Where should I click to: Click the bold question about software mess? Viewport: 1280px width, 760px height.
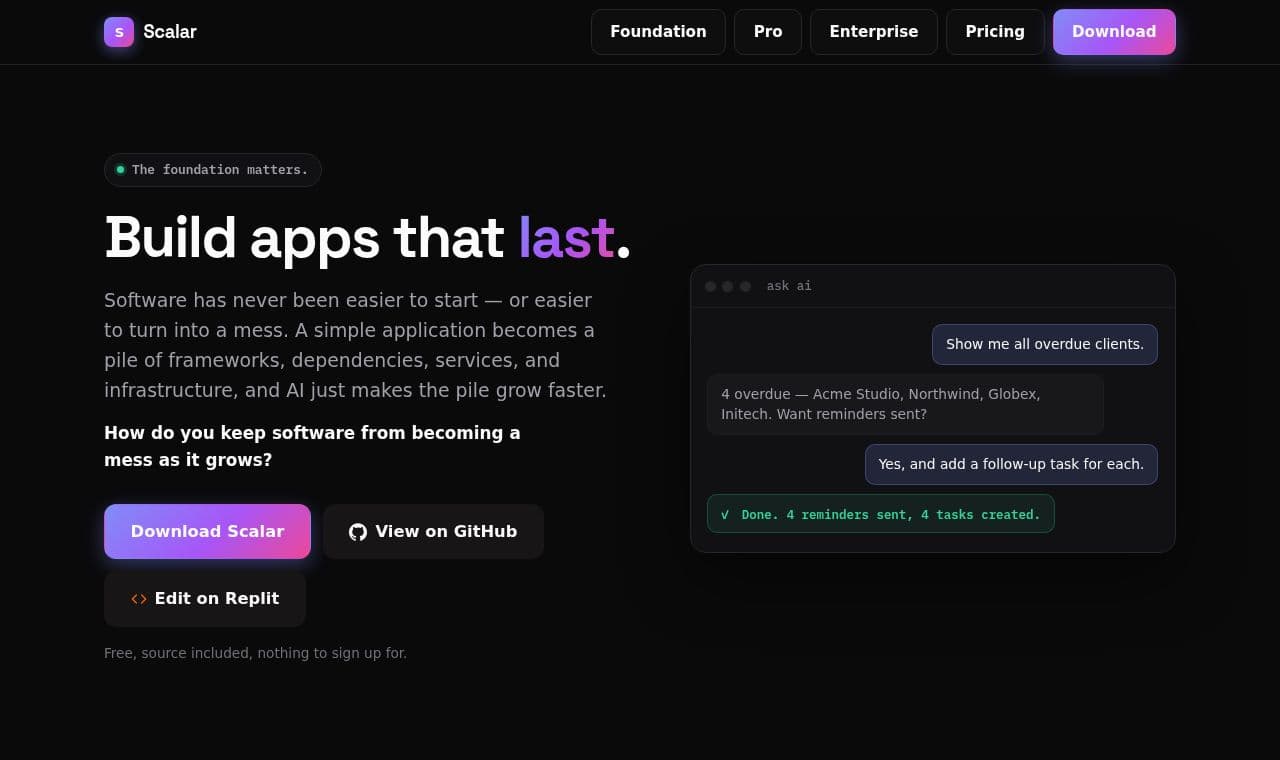(312, 446)
